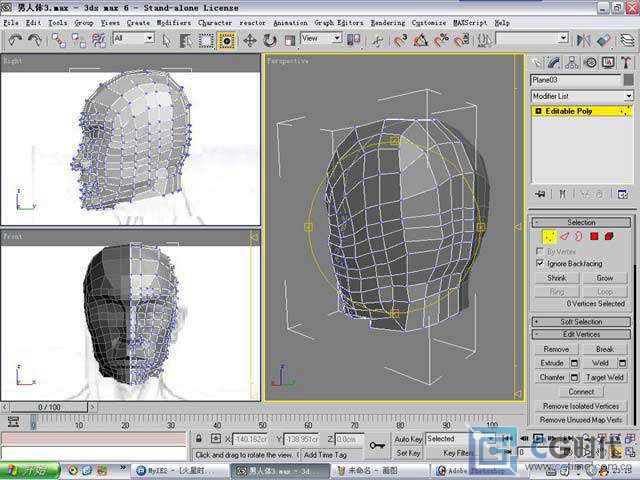
Task: Click the Mirror Selected Objects icon
Action: point(583,40)
